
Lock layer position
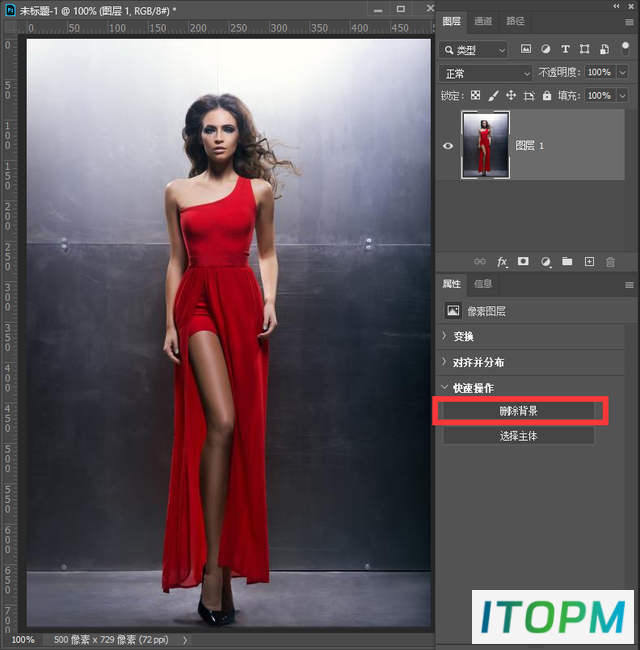(511, 96)
